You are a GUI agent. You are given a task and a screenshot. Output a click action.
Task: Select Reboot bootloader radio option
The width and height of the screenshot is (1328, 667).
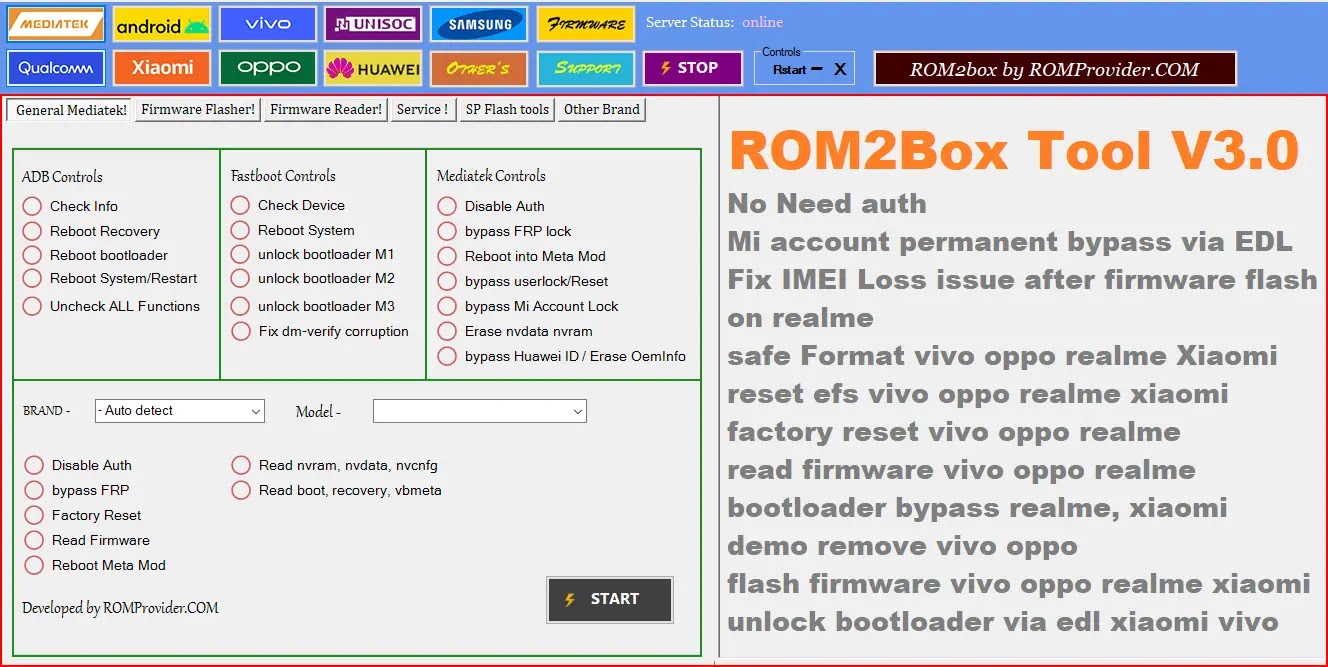click(96, 255)
